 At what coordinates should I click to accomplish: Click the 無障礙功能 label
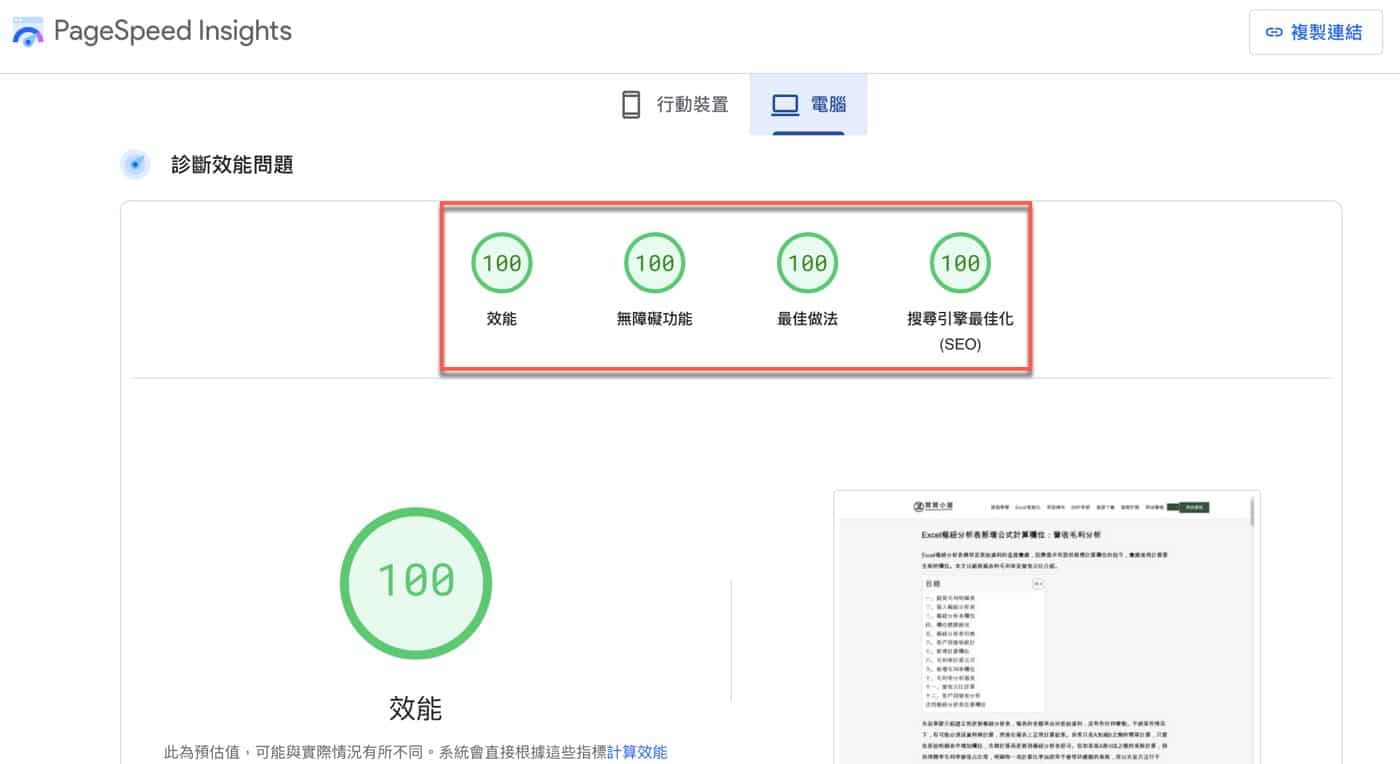(x=655, y=320)
